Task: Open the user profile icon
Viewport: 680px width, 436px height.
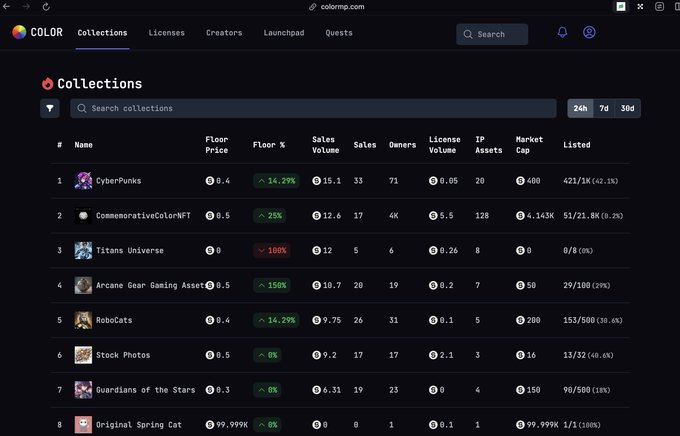Action: pos(589,33)
